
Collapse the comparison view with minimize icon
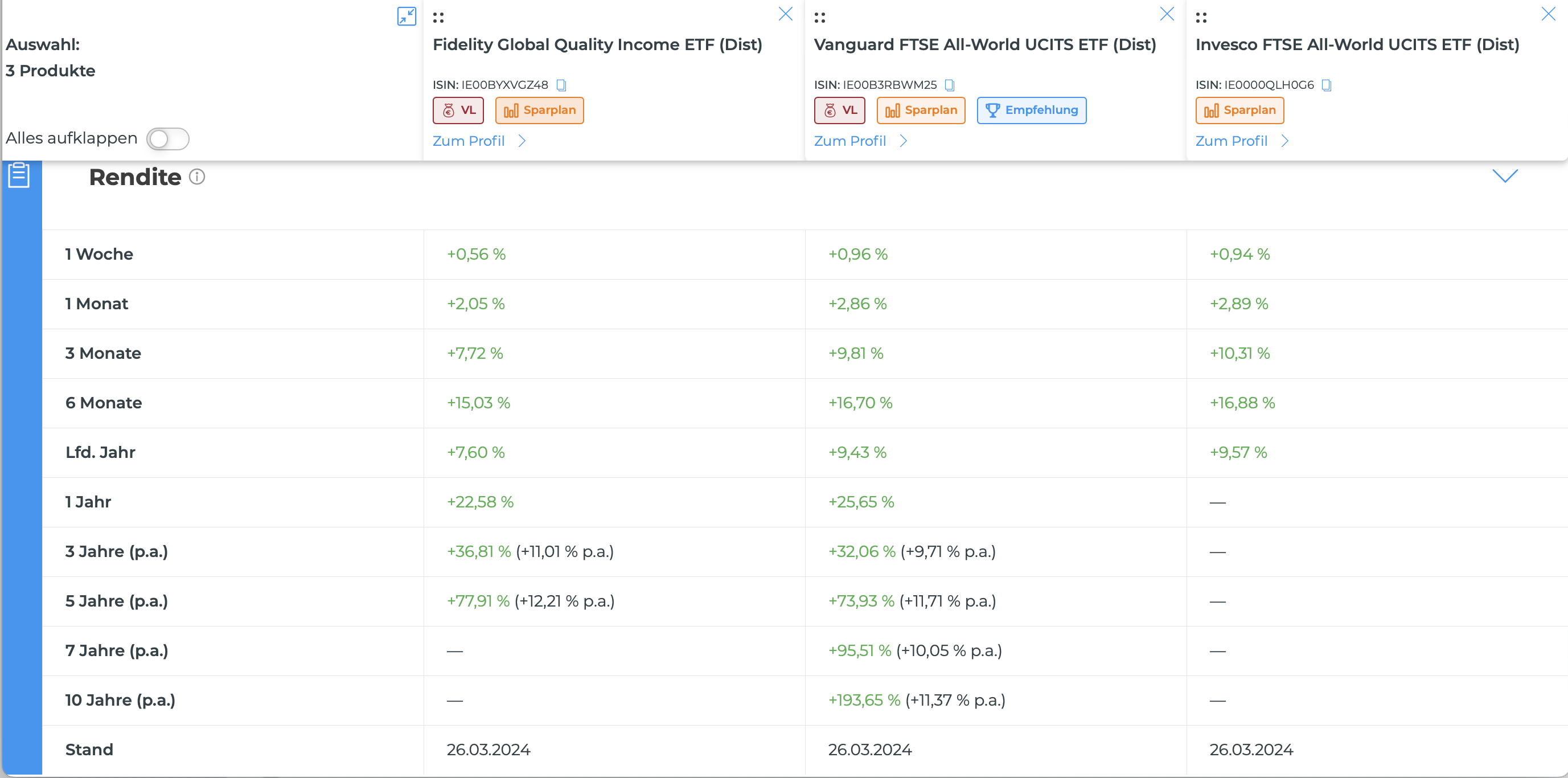click(407, 17)
